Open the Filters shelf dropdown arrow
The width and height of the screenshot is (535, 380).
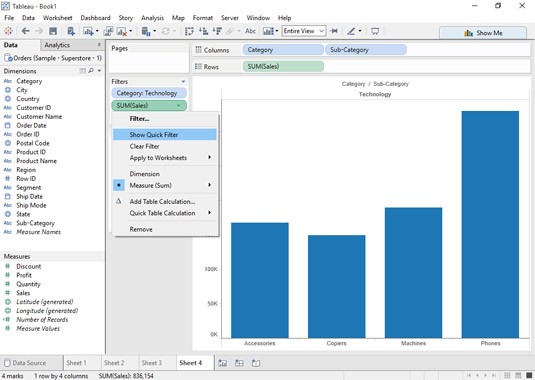point(183,82)
